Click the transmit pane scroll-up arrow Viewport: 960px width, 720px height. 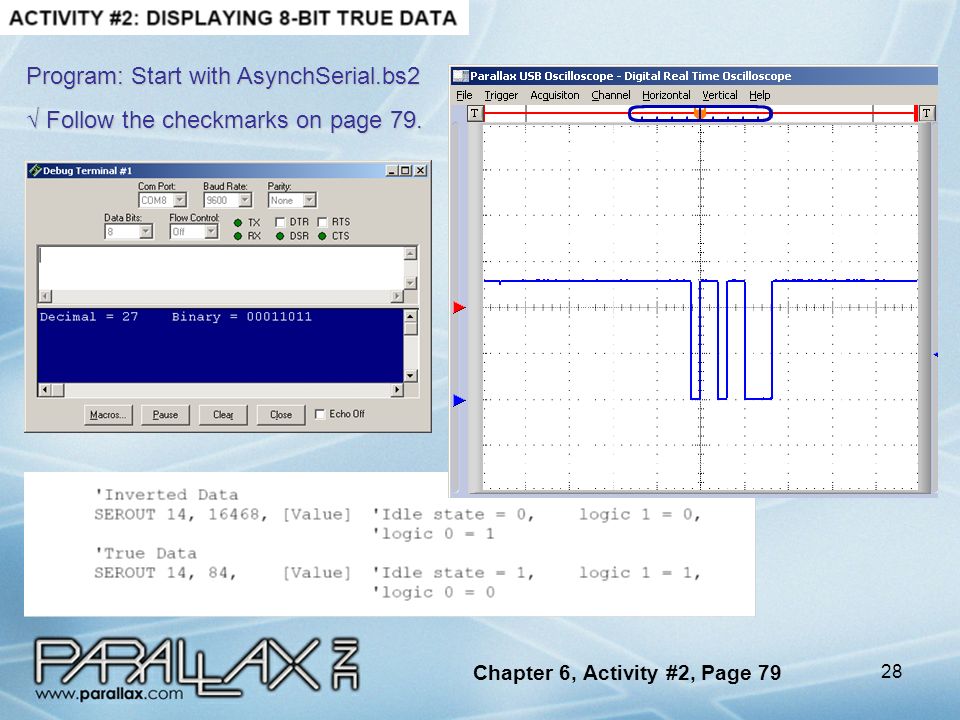(x=410, y=253)
